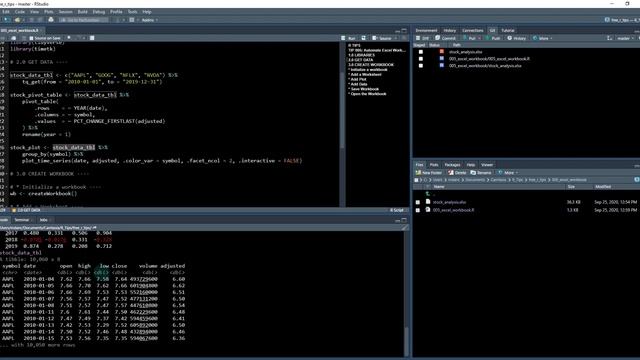The width and height of the screenshot is (640, 360).
Task: Click the print icon in main toolbar
Action: (51, 20)
